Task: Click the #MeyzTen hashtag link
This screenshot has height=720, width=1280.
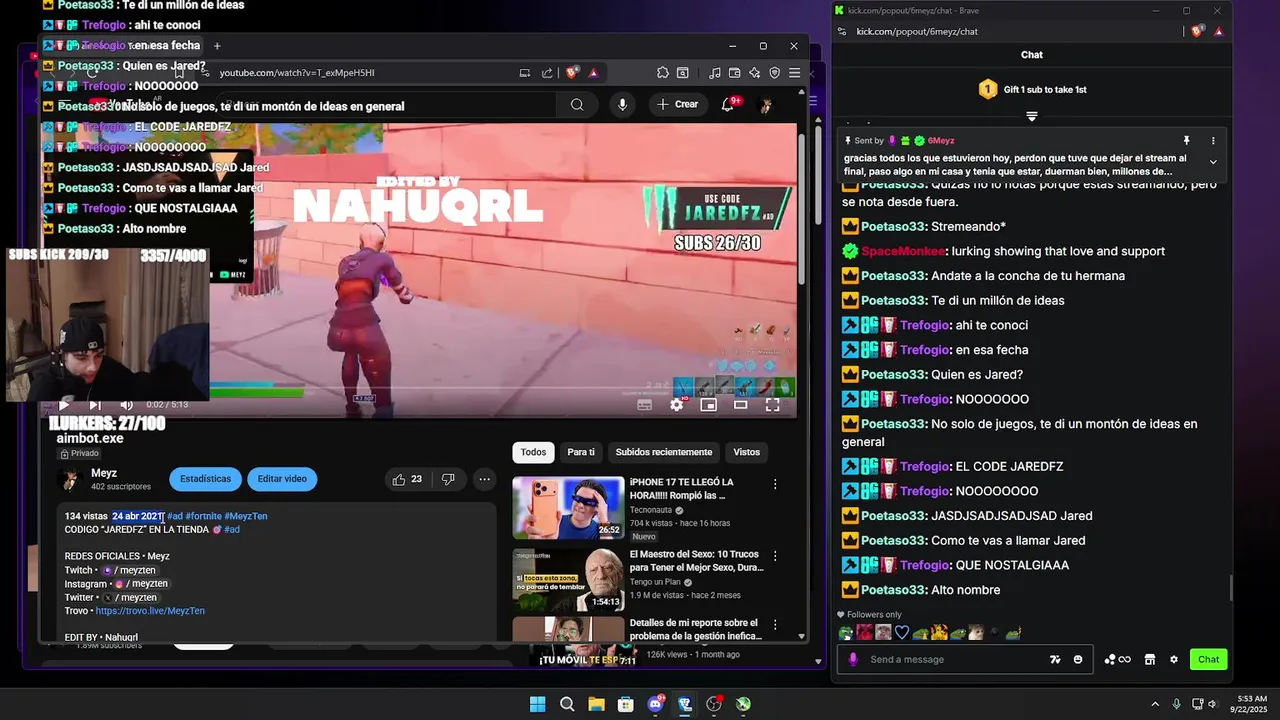Action: pos(246,516)
